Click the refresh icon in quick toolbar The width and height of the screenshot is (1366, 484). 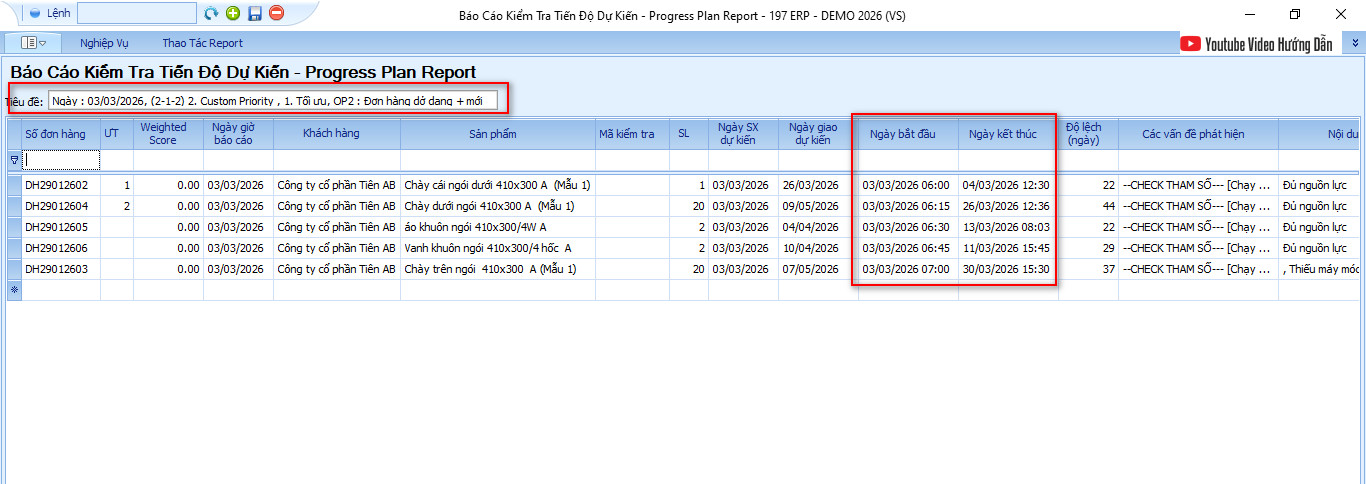pyautogui.click(x=211, y=14)
